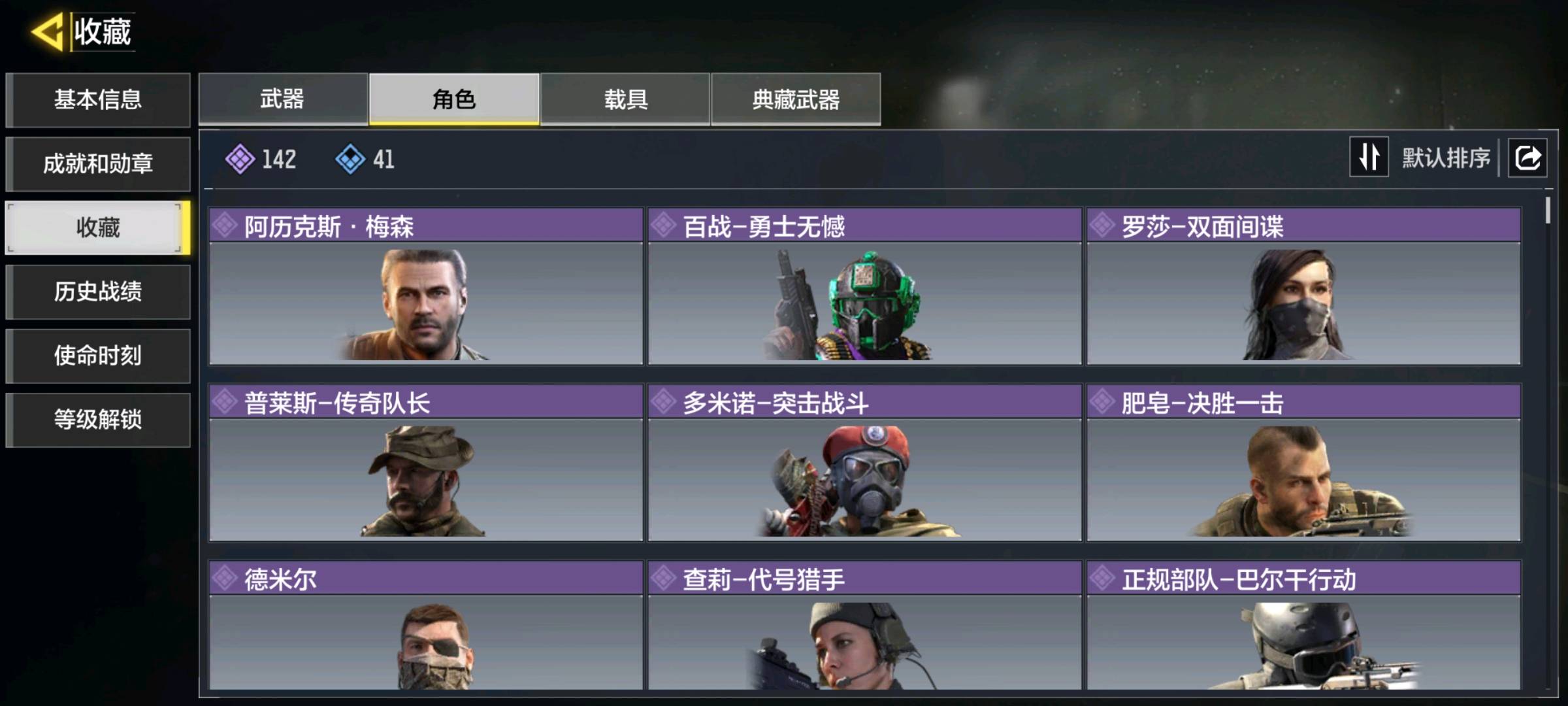Image resolution: width=1568 pixels, height=706 pixels.
Task: Open 使命时刻 section
Action: click(98, 356)
